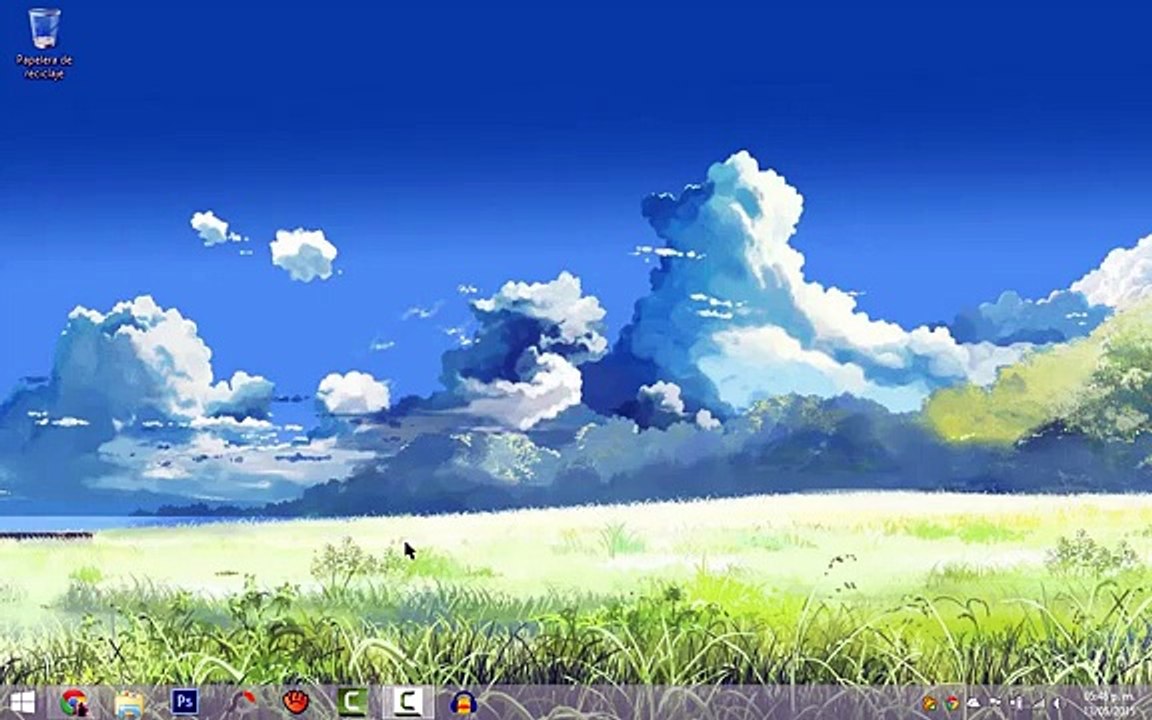This screenshot has width=1152, height=720.
Task: Click the red-and-gray swoosh taskbar icon
Action: [x=241, y=703]
